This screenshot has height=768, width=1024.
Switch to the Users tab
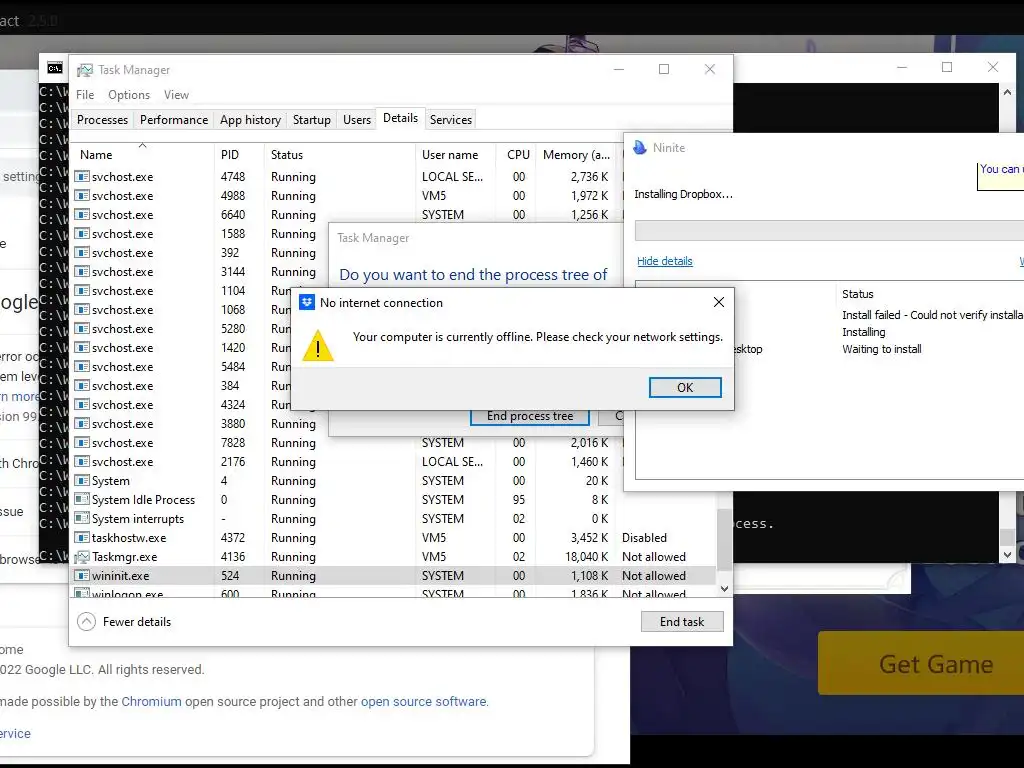pos(357,120)
